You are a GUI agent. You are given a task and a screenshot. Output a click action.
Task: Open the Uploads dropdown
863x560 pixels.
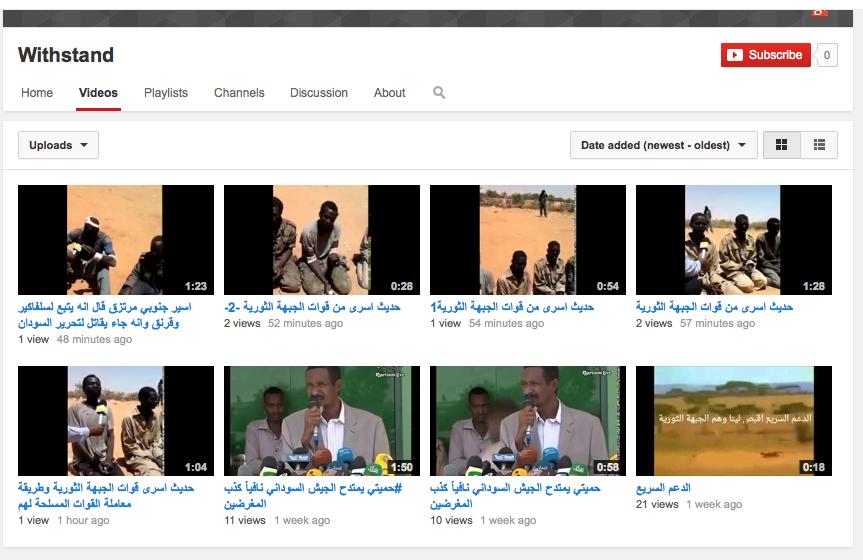pyautogui.click(x=58, y=145)
